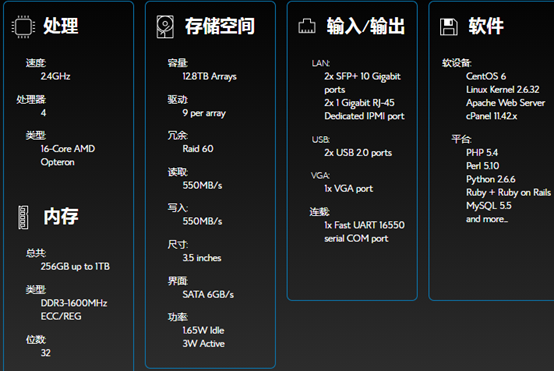This screenshot has width=554, height=371.
Task: Click the Linux Kernel 2.6.32 entry
Action: point(503,90)
